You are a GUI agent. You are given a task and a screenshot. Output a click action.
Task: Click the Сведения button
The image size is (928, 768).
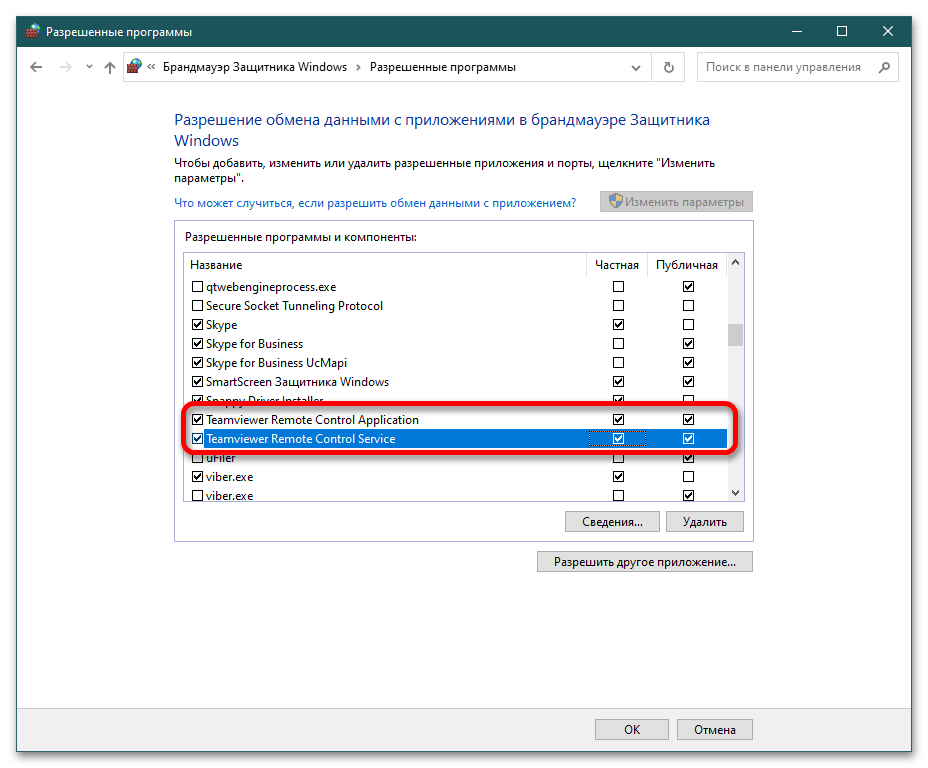coord(612,522)
